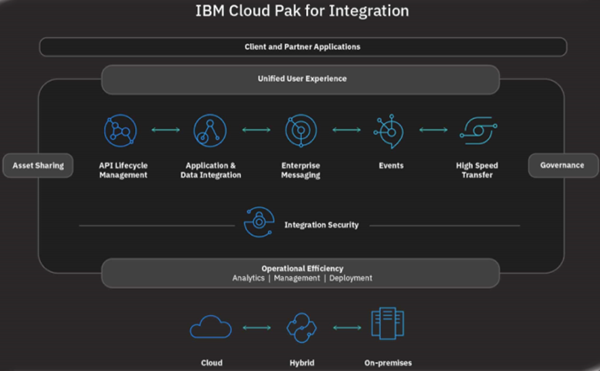
Task: Click the Events label
Action: point(391,166)
